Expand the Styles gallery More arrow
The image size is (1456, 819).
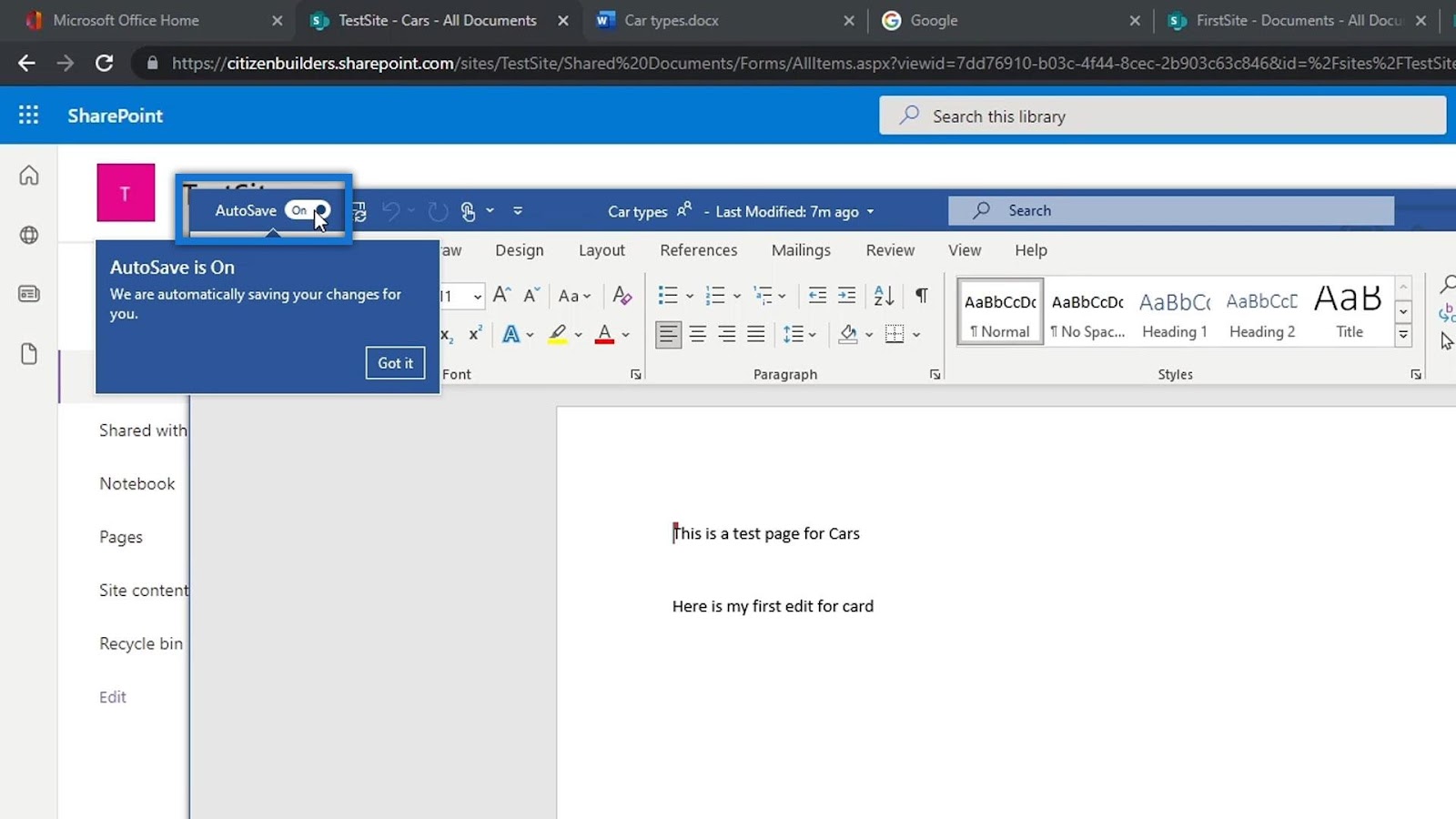1403,335
